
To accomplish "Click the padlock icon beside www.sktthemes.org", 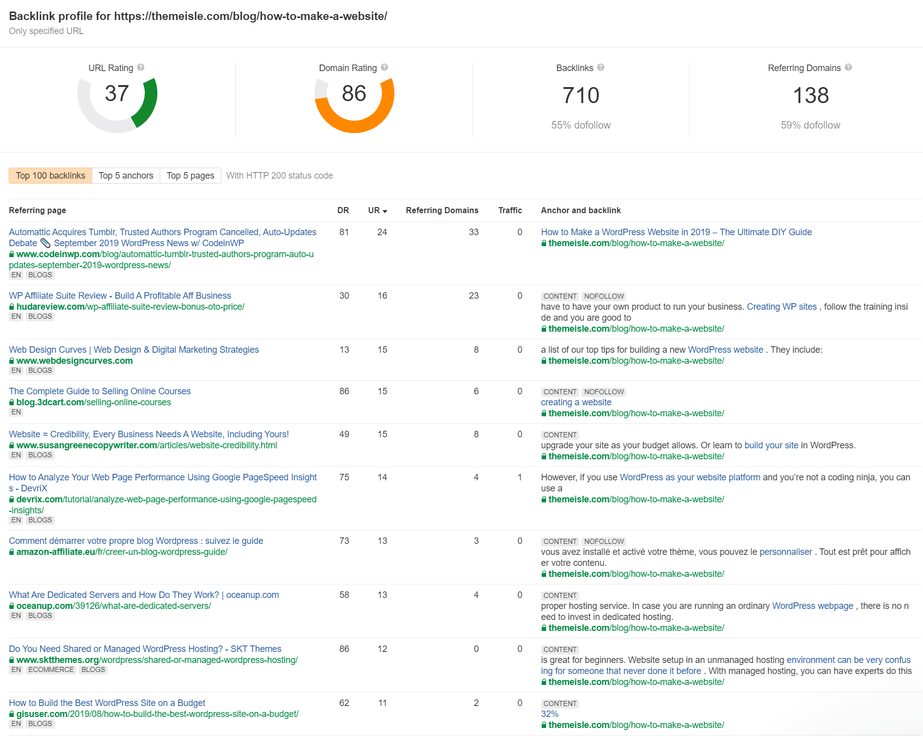I will point(12,661).
